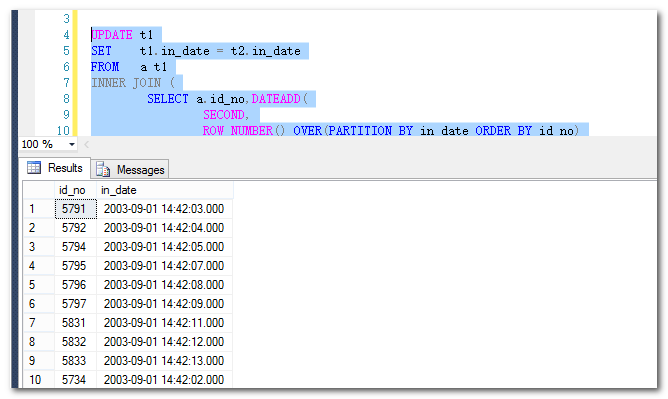Click the DATEADD function in line 8
This screenshot has width=668, height=399.
[276, 99]
